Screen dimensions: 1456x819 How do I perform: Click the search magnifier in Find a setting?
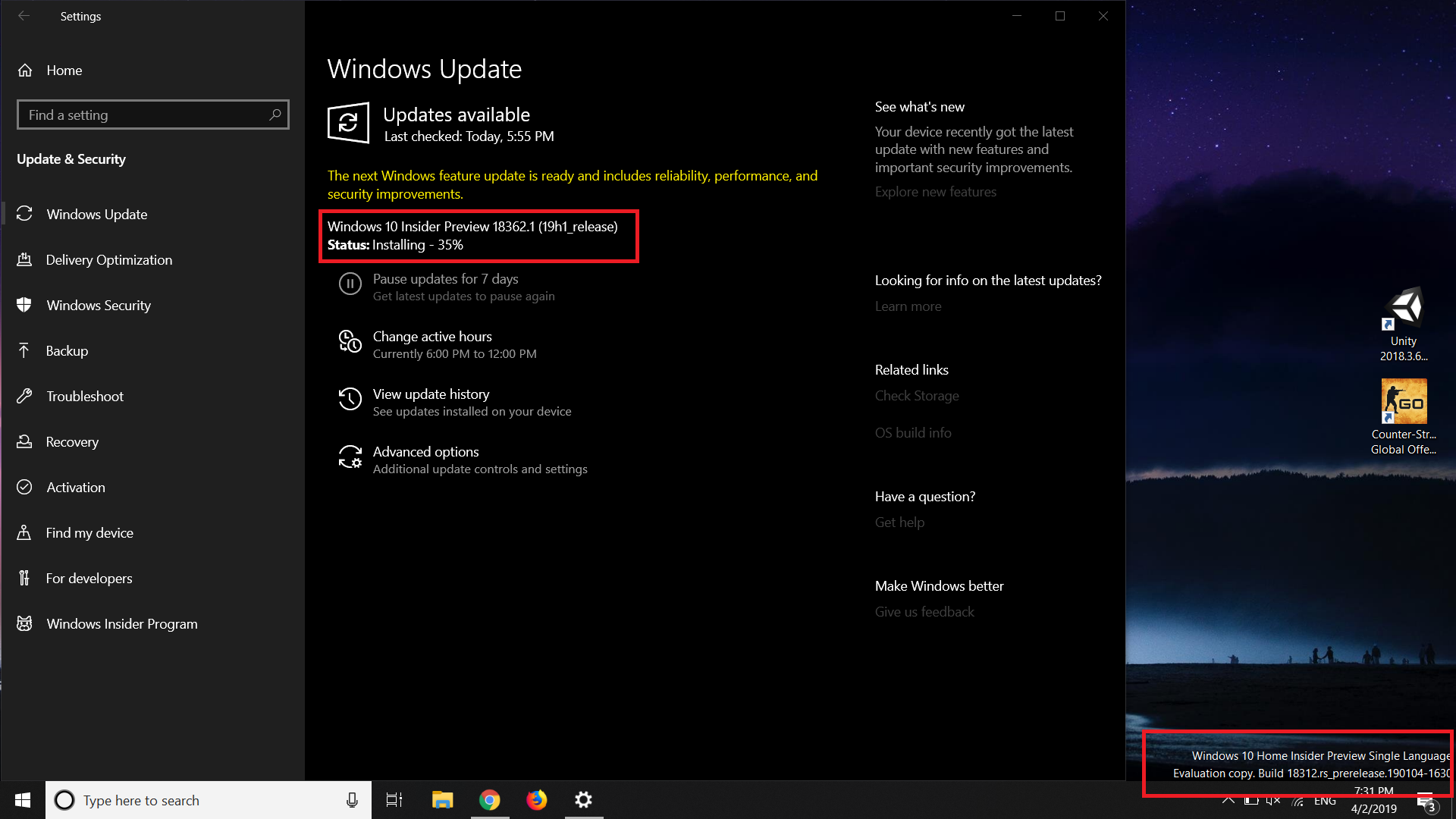[x=275, y=115]
